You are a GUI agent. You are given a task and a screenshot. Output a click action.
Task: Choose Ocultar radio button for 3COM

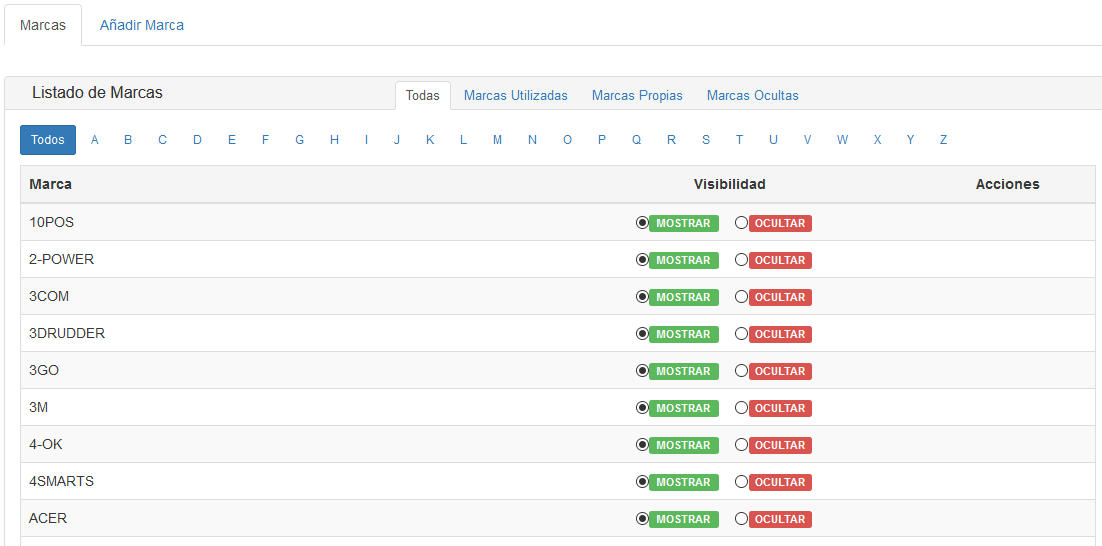[x=741, y=297]
